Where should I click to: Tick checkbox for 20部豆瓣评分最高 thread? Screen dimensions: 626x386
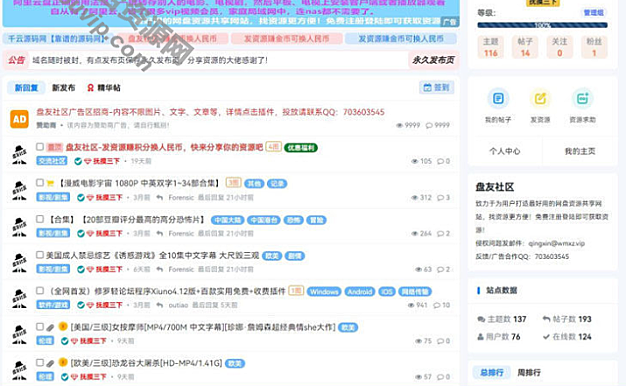click(40, 219)
